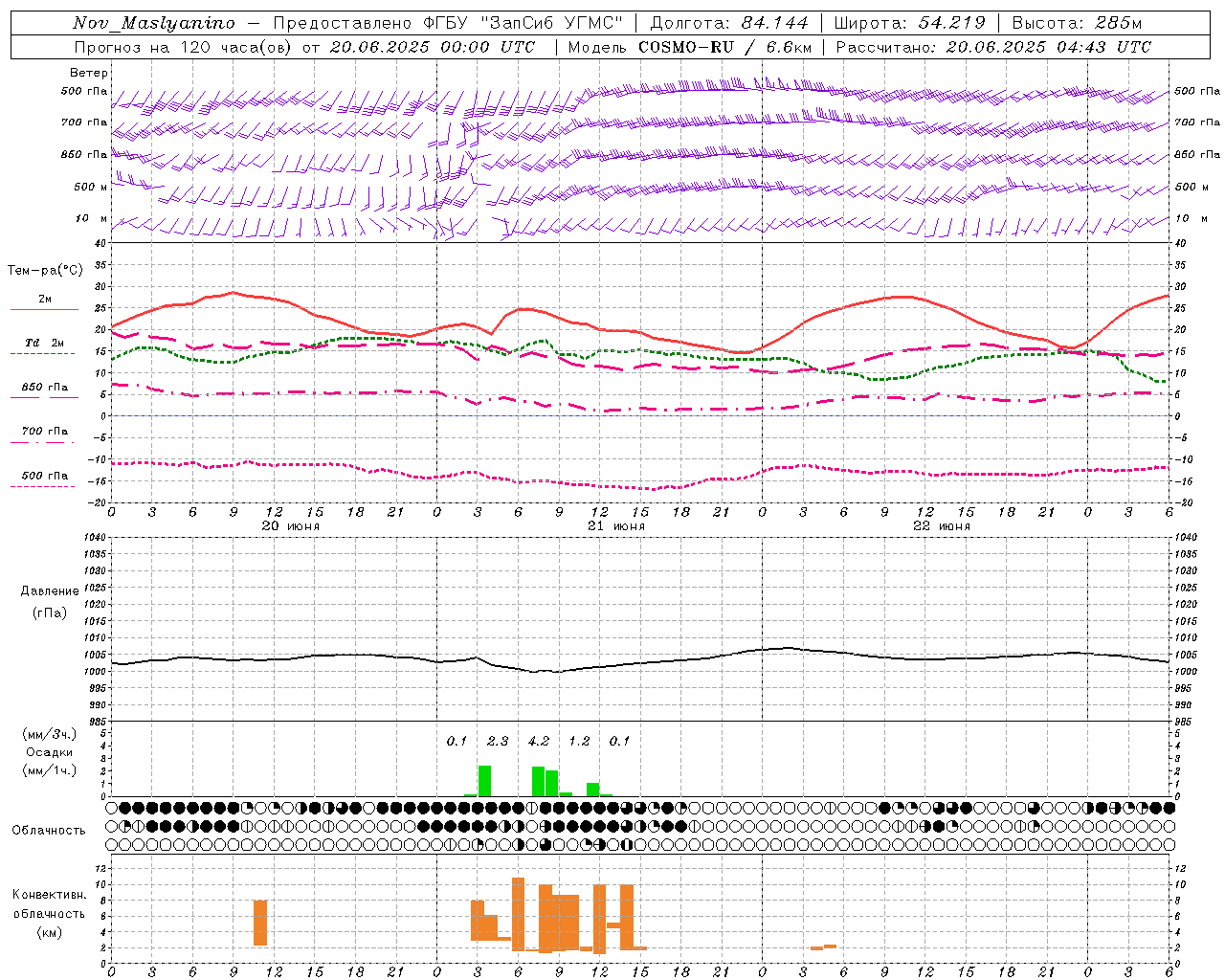The image size is (1225, 980).
Task: Select the text ФГБУ "ЗапСиб УГМС"
Action: click(523, 23)
